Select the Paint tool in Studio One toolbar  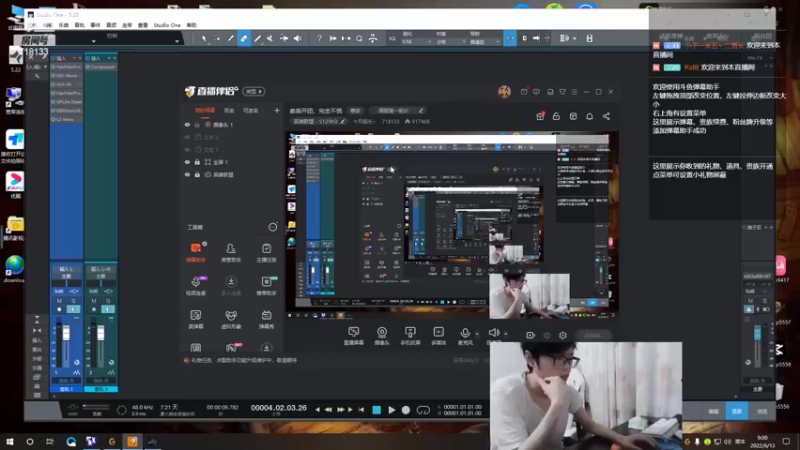click(257, 38)
